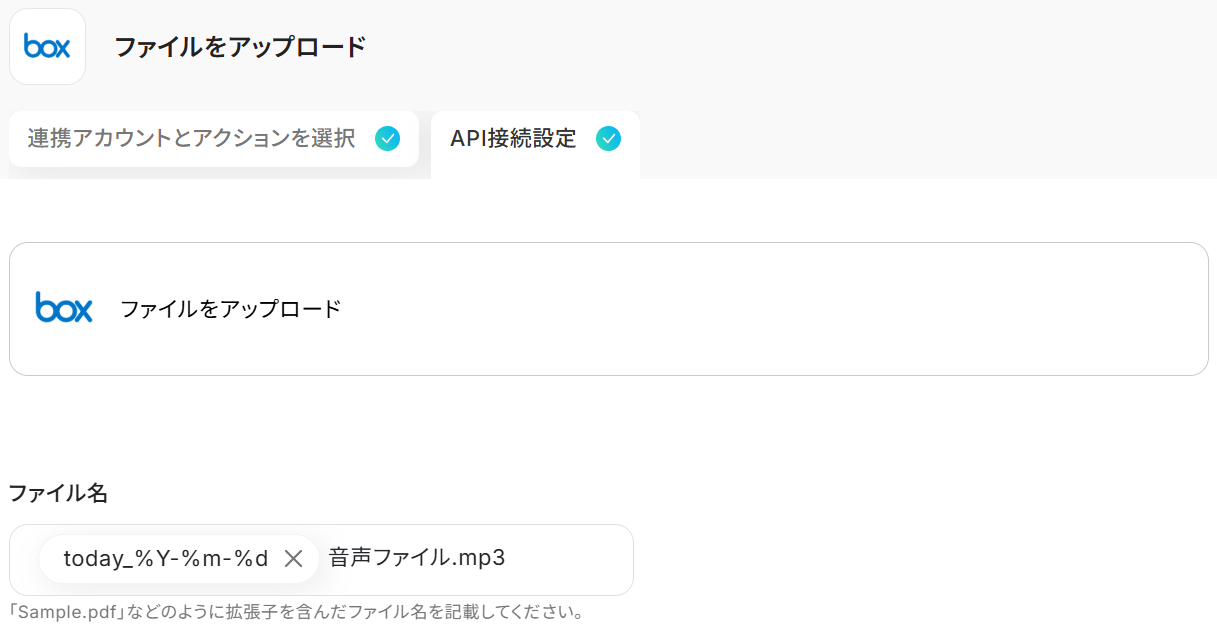Click the ファイルをアップロード label inside the card
Image resolution: width=1217 pixels, height=630 pixels.
(x=231, y=309)
